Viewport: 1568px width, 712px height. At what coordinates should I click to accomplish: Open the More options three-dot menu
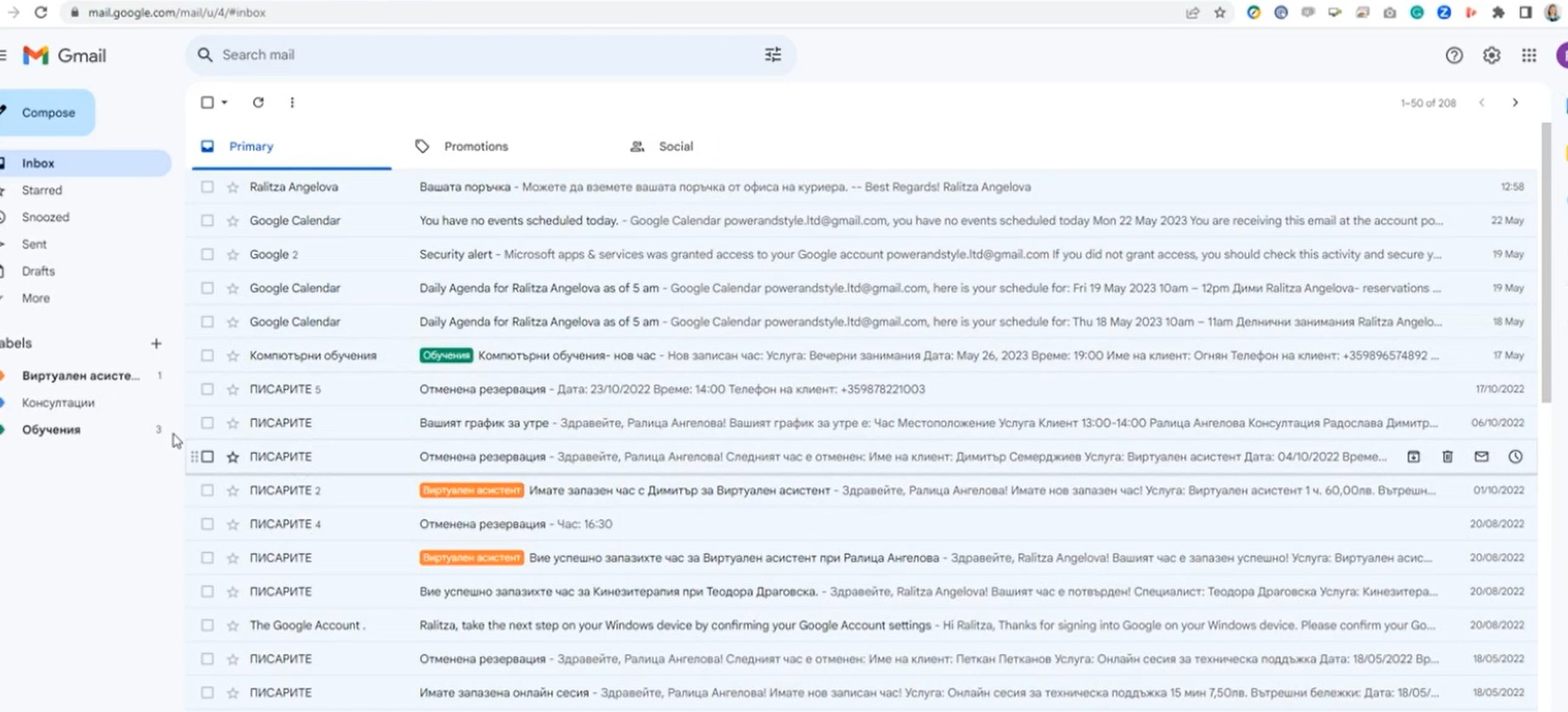pos(292,102)
